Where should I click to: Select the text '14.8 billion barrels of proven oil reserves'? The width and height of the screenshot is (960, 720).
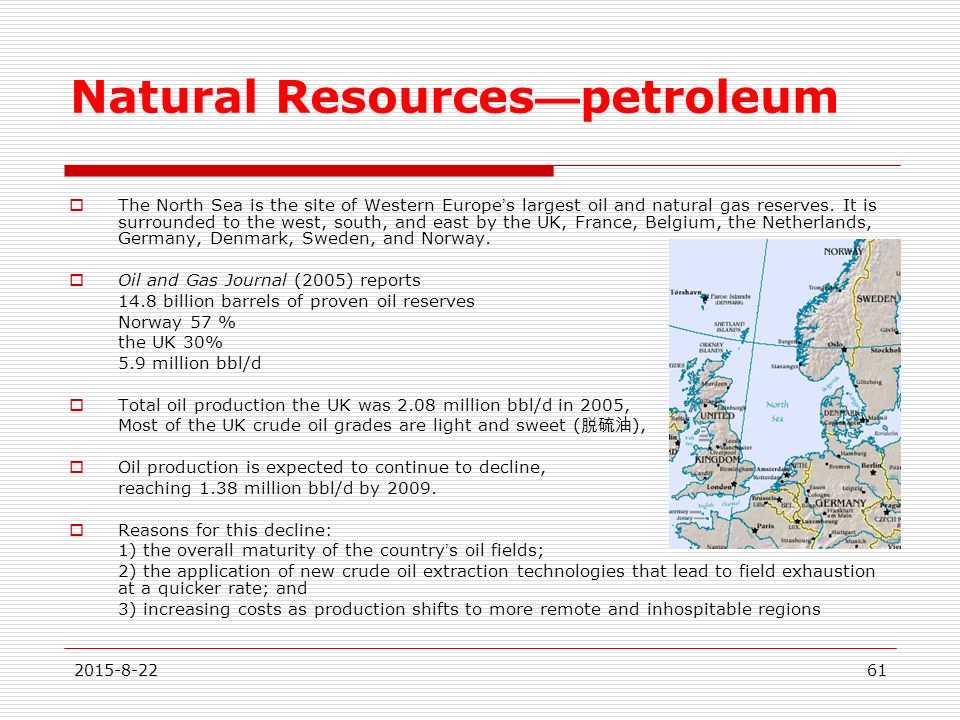[x=296, y=301]
